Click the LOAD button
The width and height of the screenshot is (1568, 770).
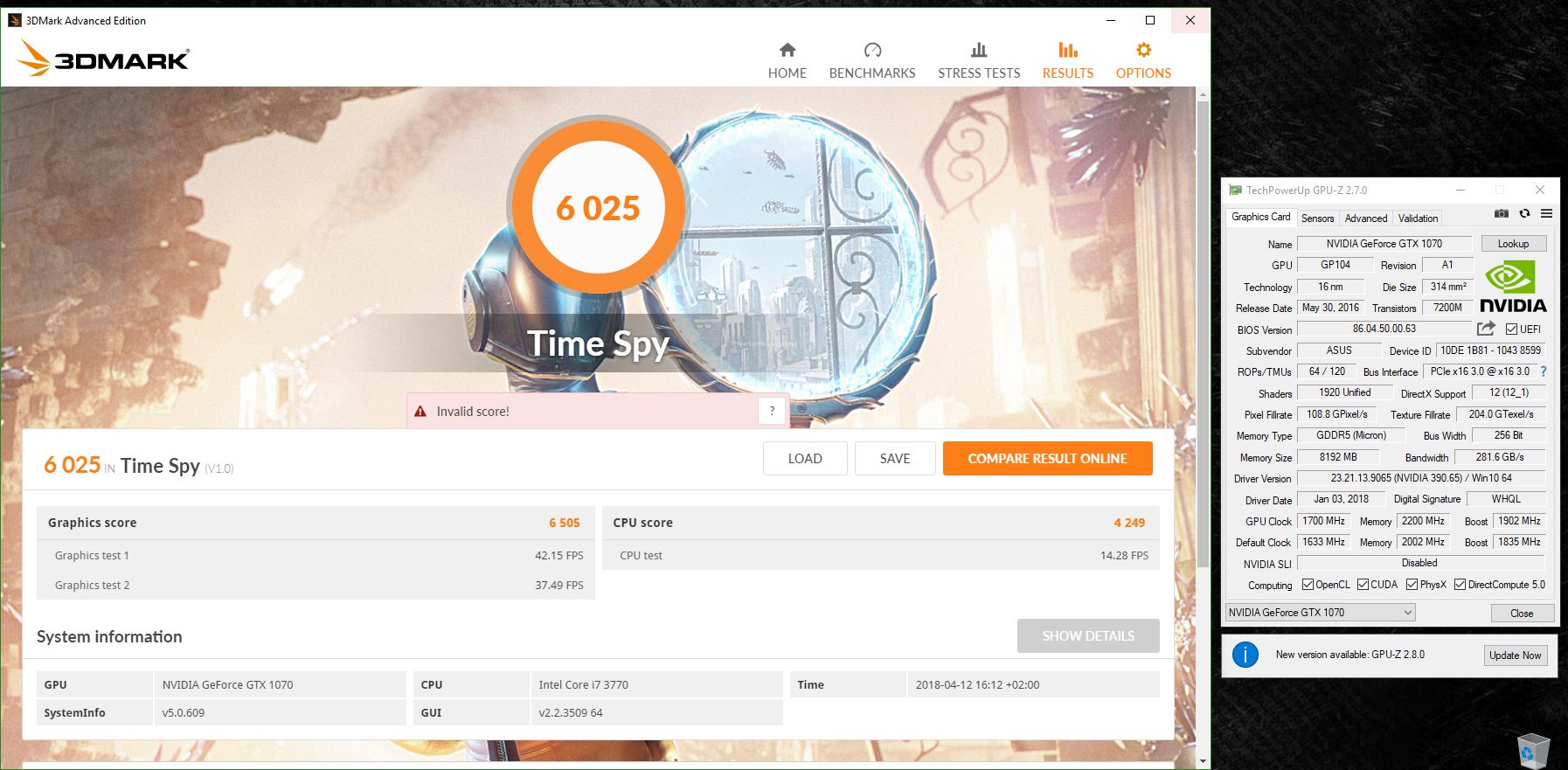click(x=805, y=459)
